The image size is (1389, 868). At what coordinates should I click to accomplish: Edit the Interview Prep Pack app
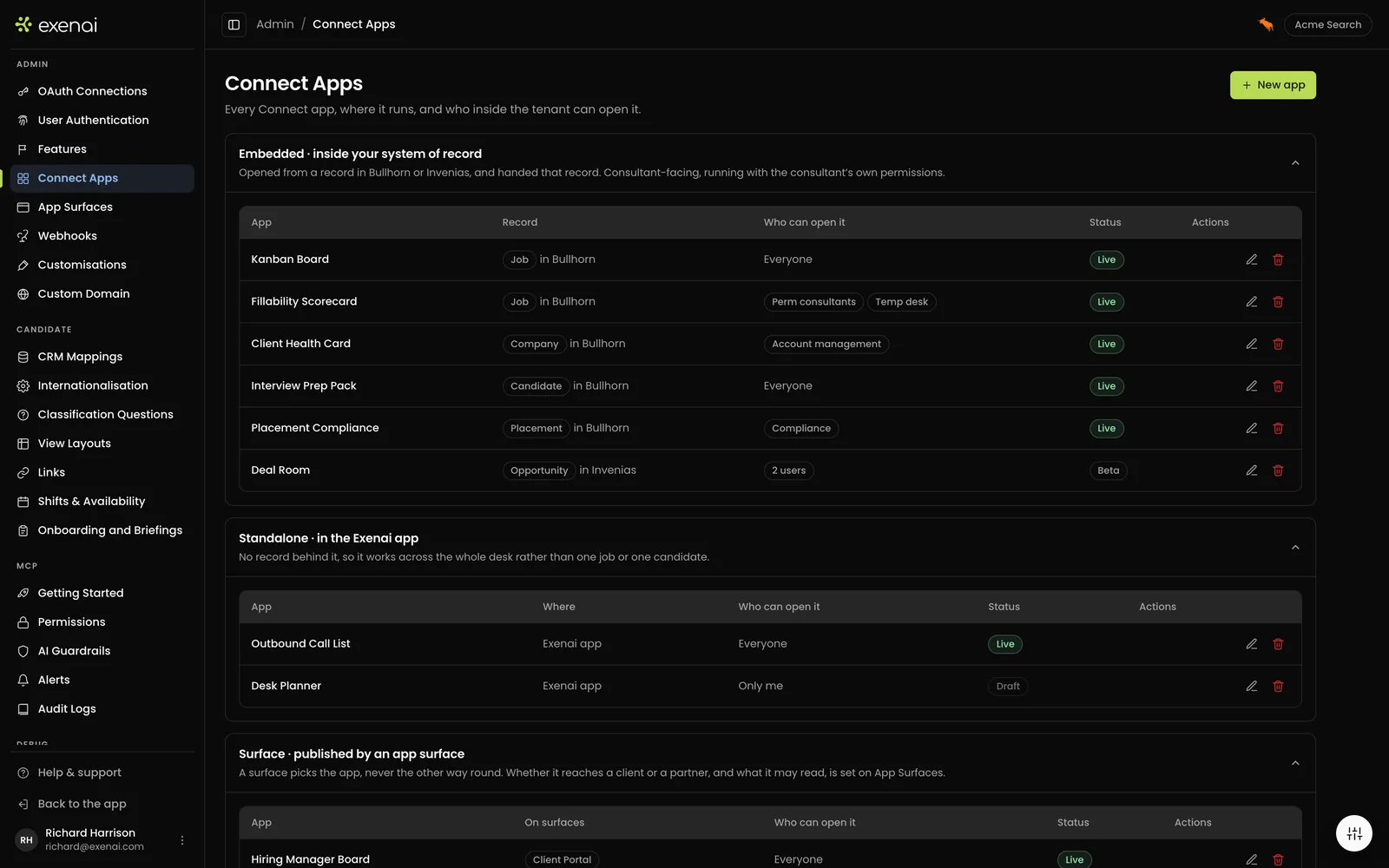coord(1252,386)
